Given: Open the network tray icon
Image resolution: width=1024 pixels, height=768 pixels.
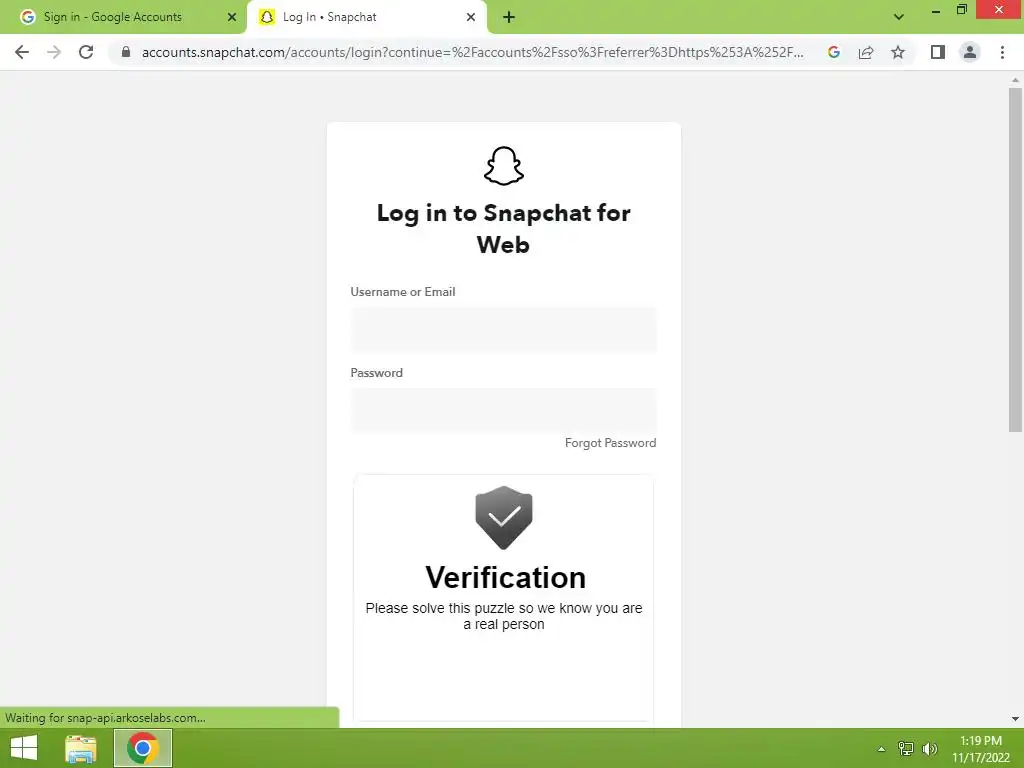Looking at the screenshot, I should [906, 748].
